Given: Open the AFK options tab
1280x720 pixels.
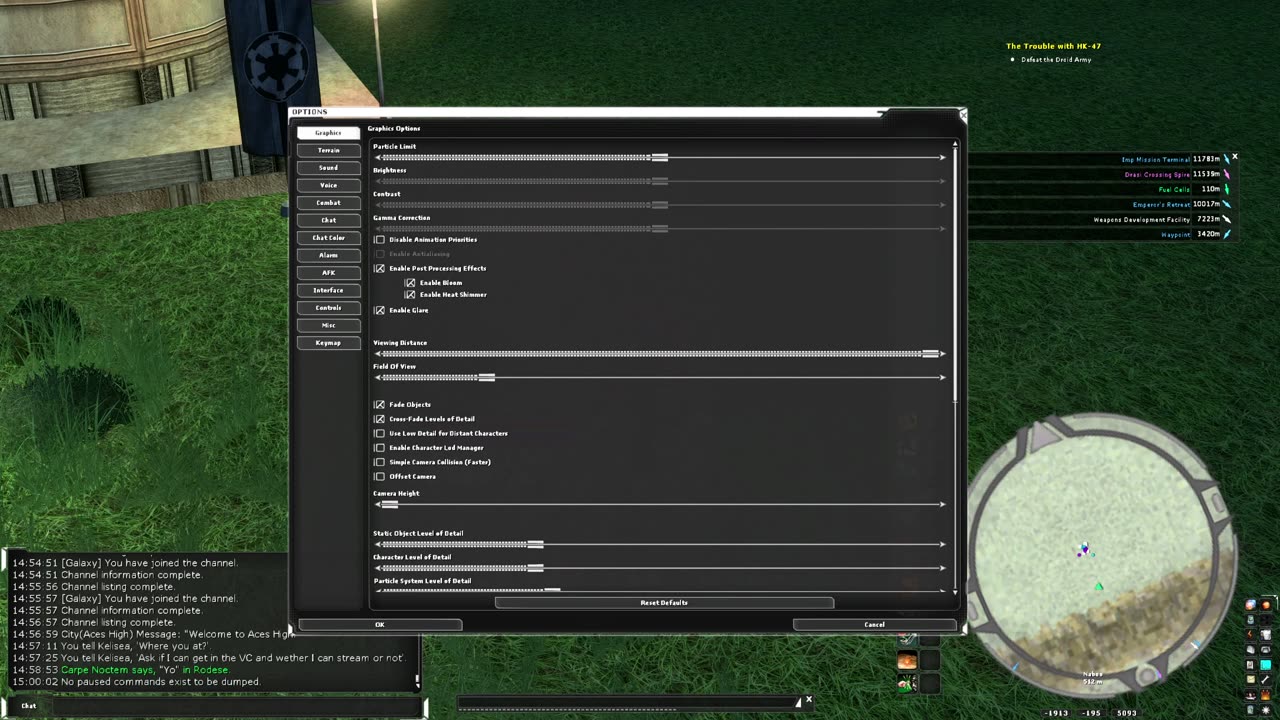Looking at the screenshot, I should (328, 273).
